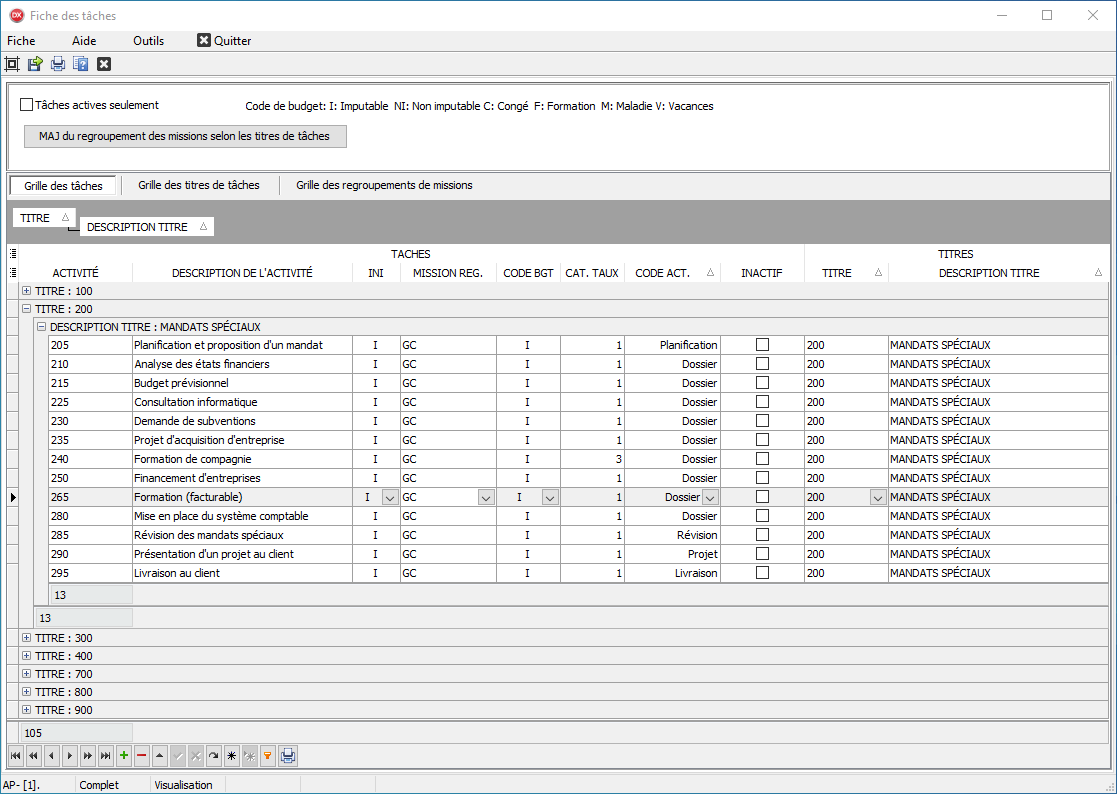This screenshot has height=794, width=1117.
Task: Click the DESCRIPTION TITRE grouping header in group panel
Action: pos(147,227)
